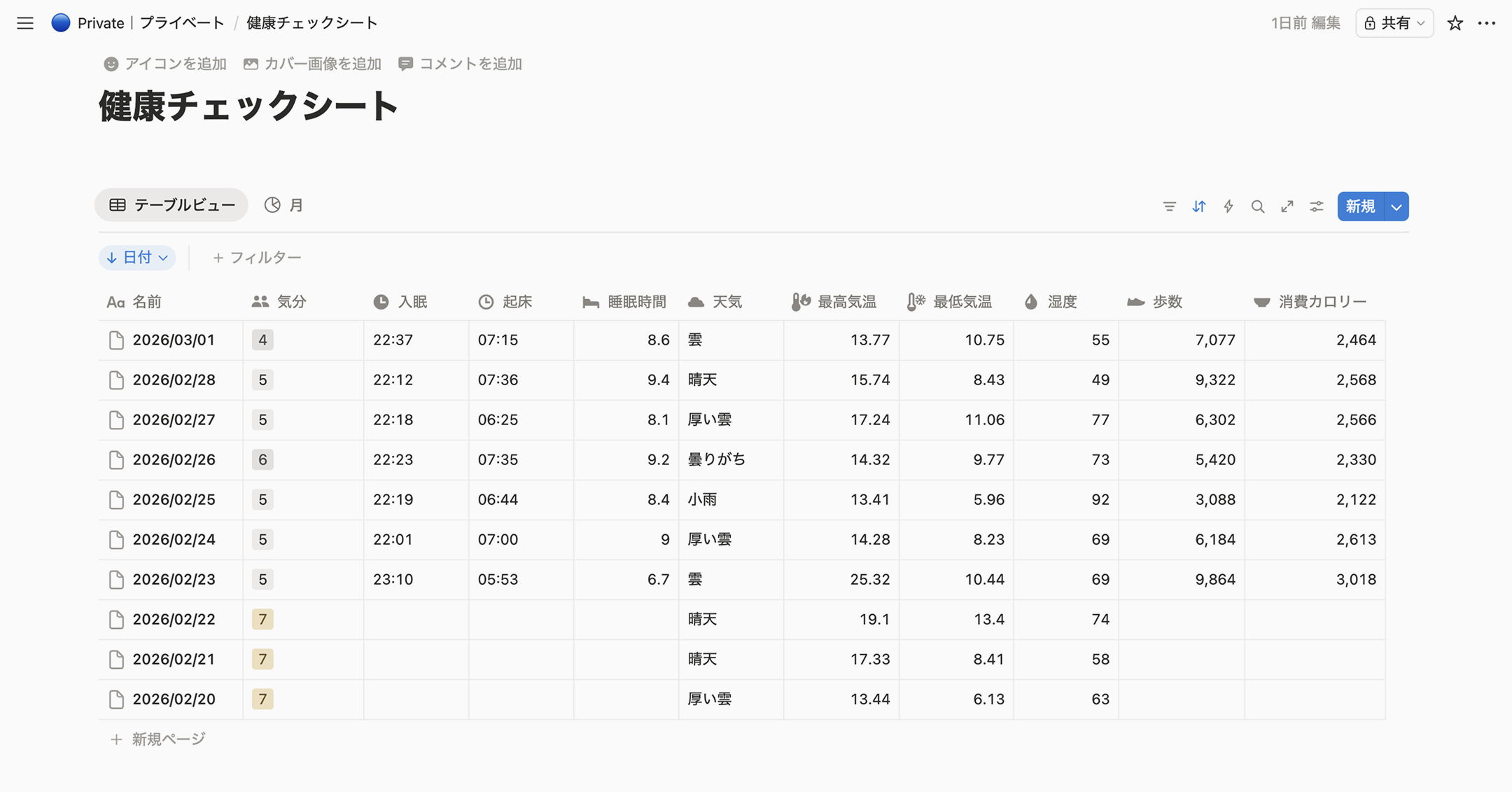The image size is (1512, 792).
Task: Open the search within the table view
Action: click(x=1258, y=206)
